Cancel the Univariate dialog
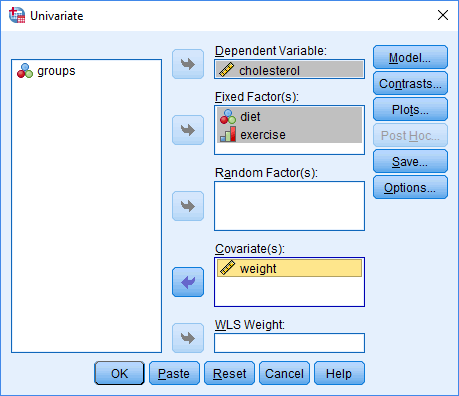 pos(284,373)
